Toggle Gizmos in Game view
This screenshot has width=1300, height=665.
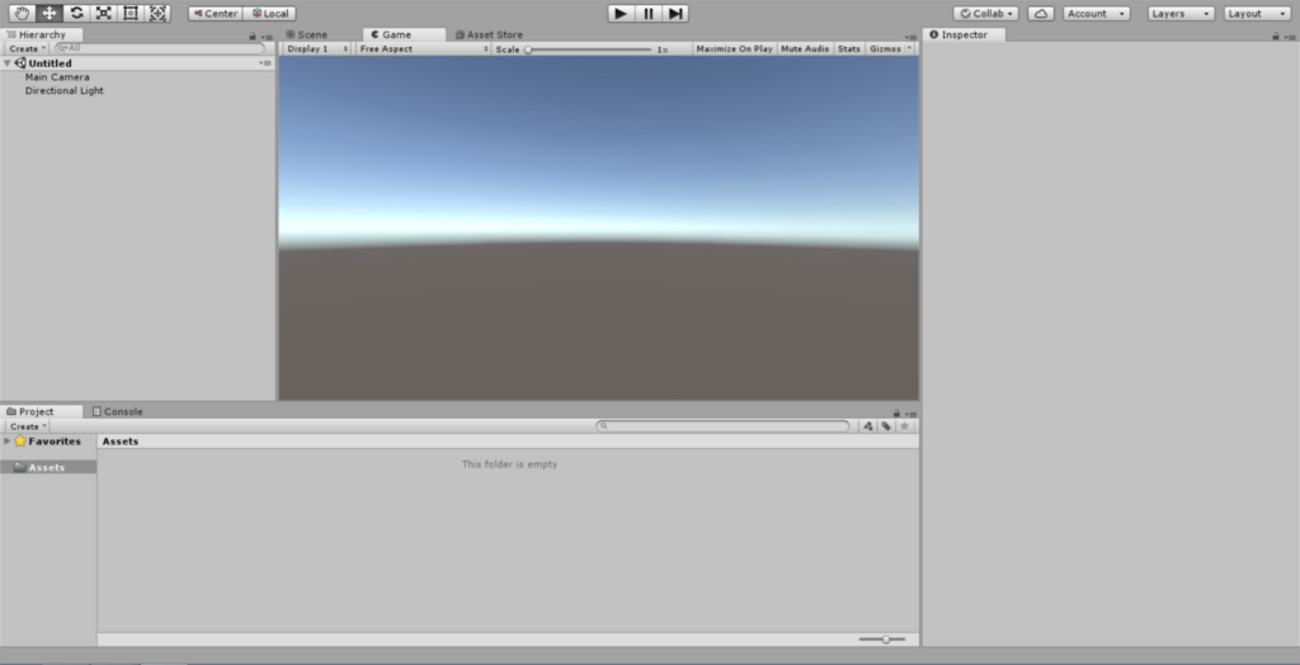click(x=885, y=48)
